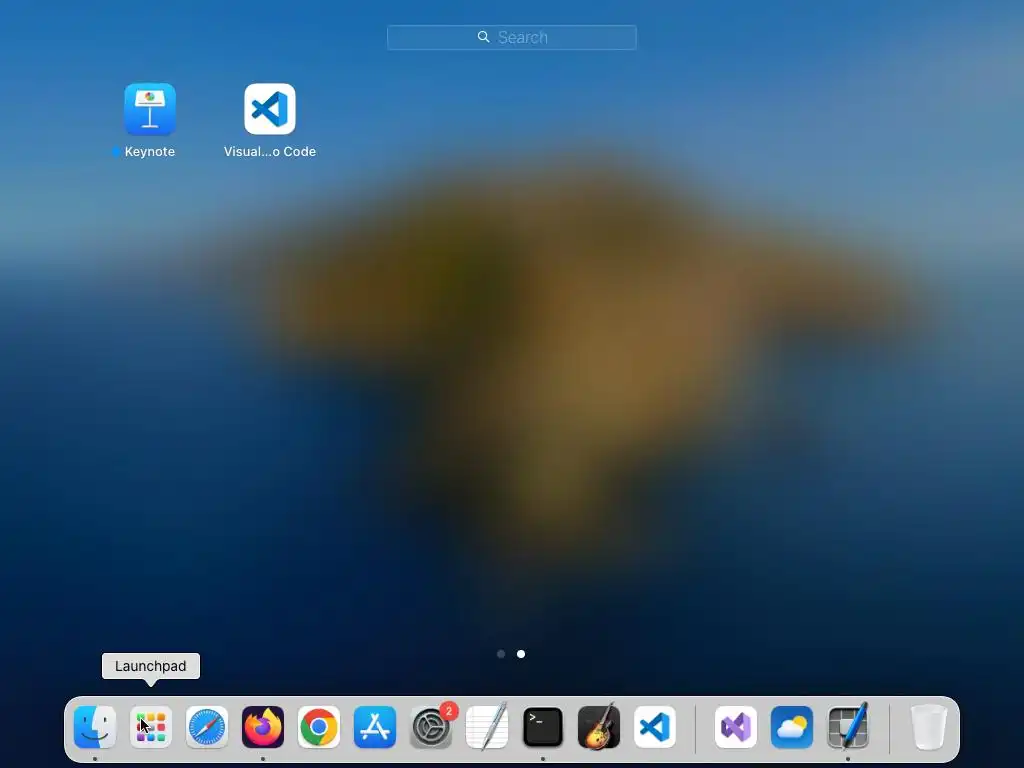This screenshot has height=768, width=1024.
Task: Open GarageBand from the Dock
Action: (x=599, y=727)
